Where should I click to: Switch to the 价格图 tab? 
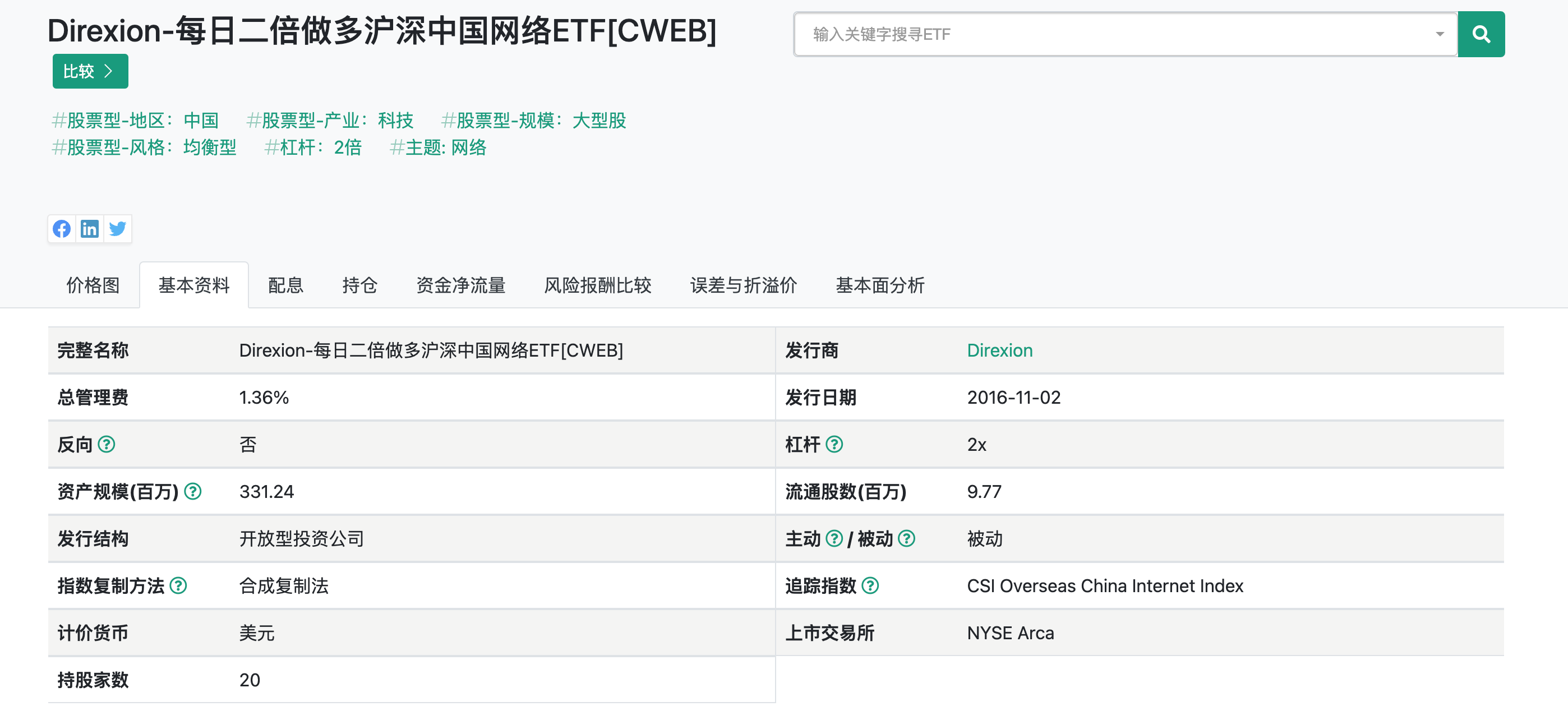(x=93, y=285)
